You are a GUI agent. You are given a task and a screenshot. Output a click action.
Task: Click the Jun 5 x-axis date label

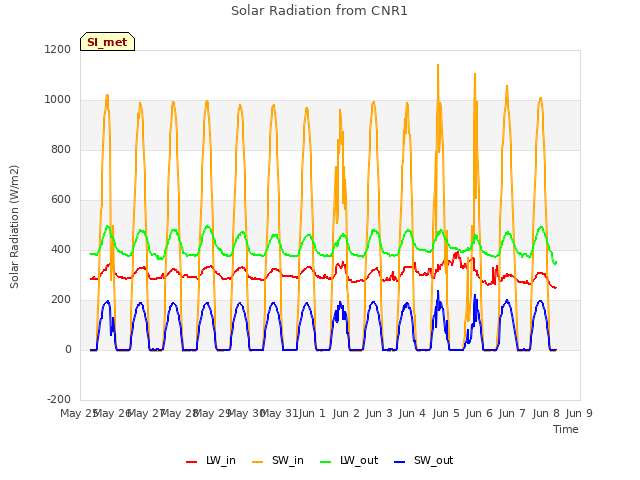click(446, 413)
